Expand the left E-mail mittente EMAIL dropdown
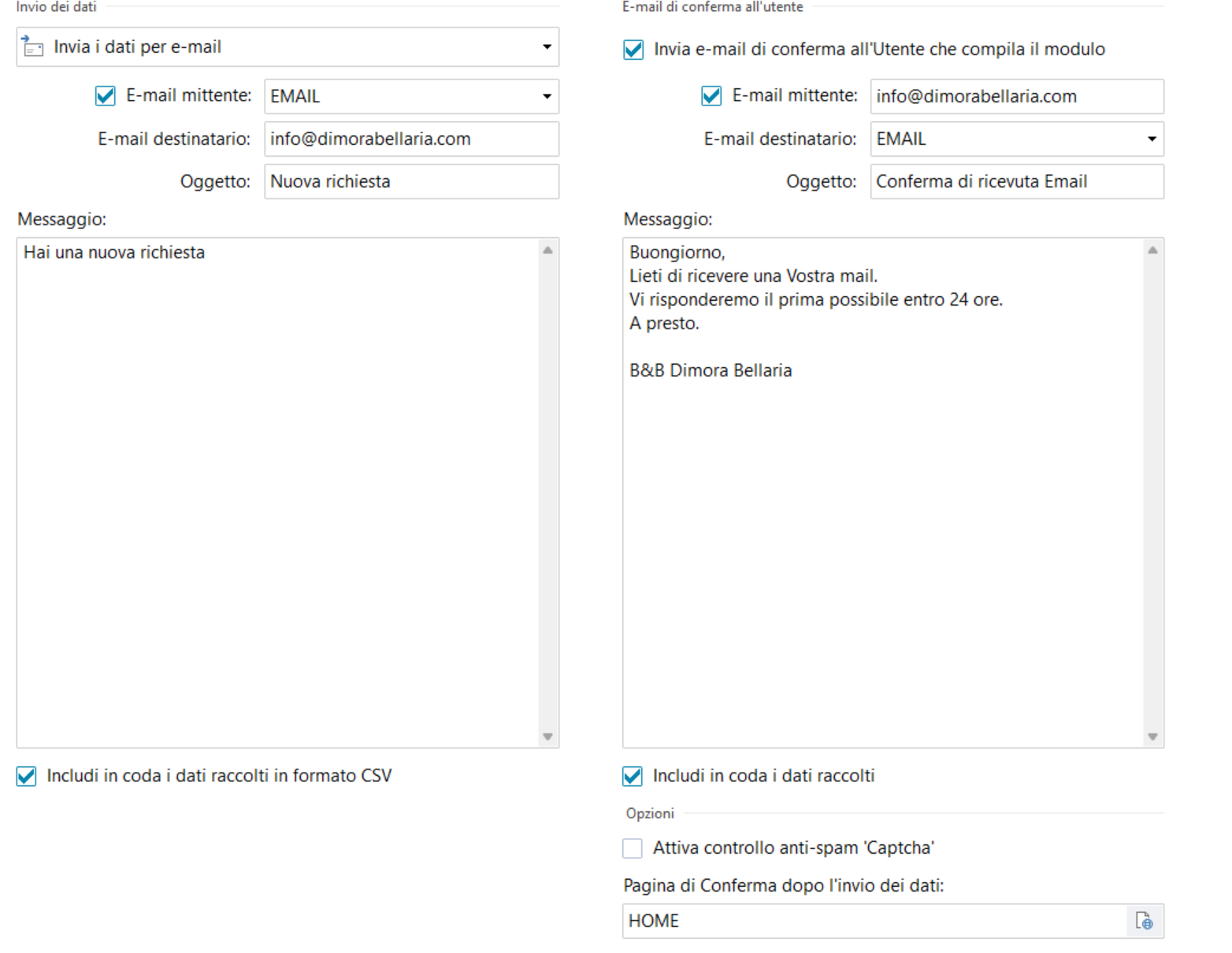1232x953 pixels. (411, 96)
